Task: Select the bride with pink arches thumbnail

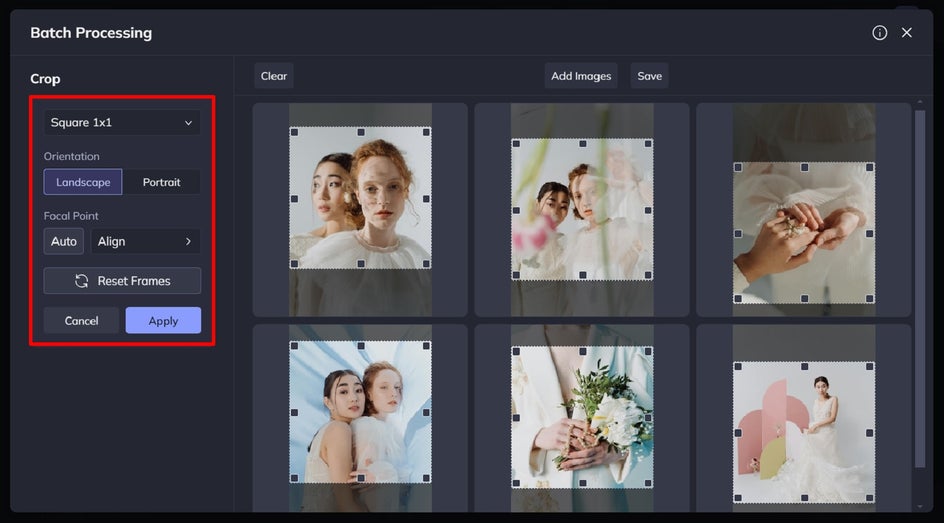Action: [x=803, y=434]
